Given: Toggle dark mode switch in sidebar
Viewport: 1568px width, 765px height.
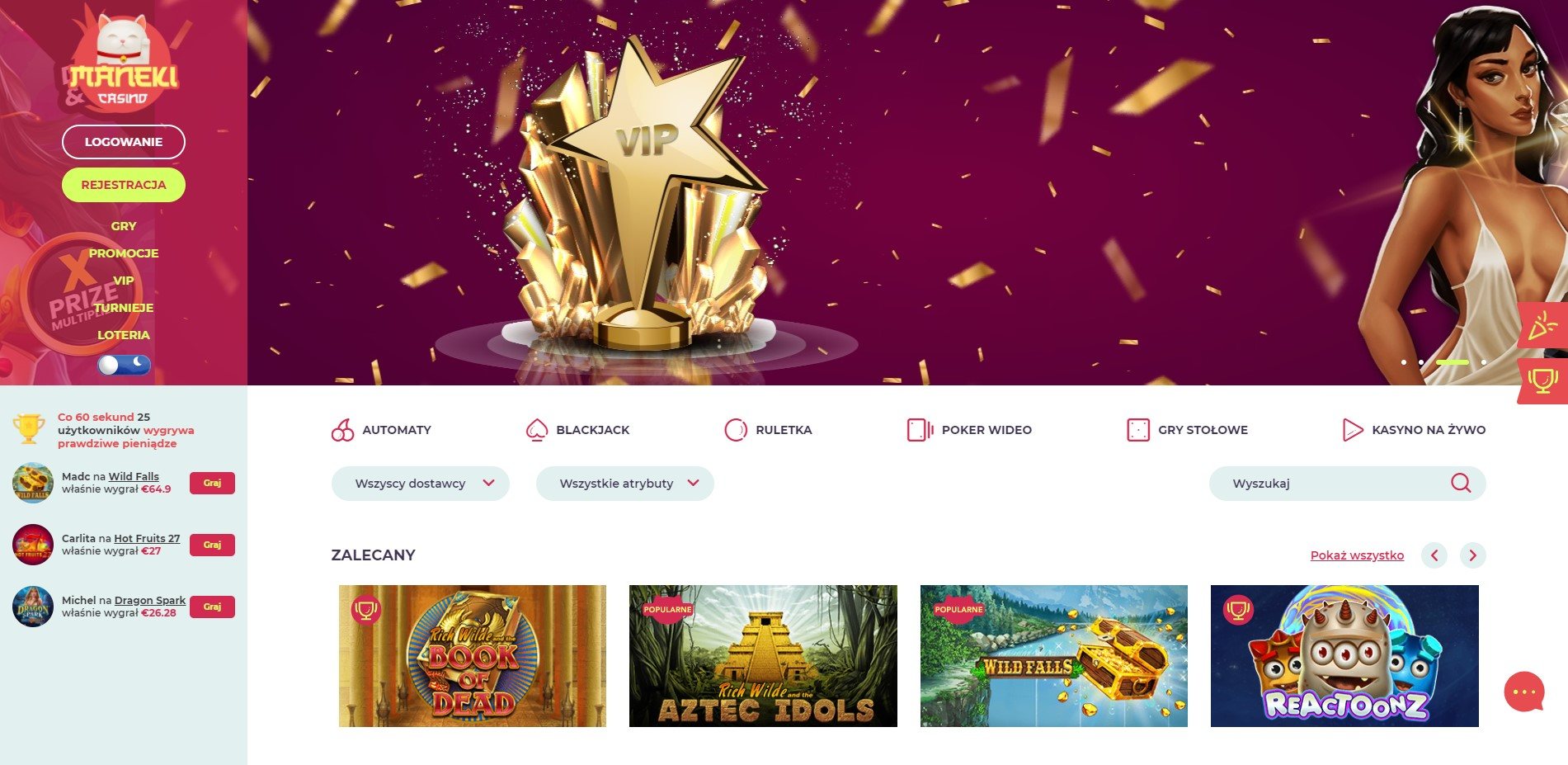Looking at the screenshot, I should (x=125, y=365).
